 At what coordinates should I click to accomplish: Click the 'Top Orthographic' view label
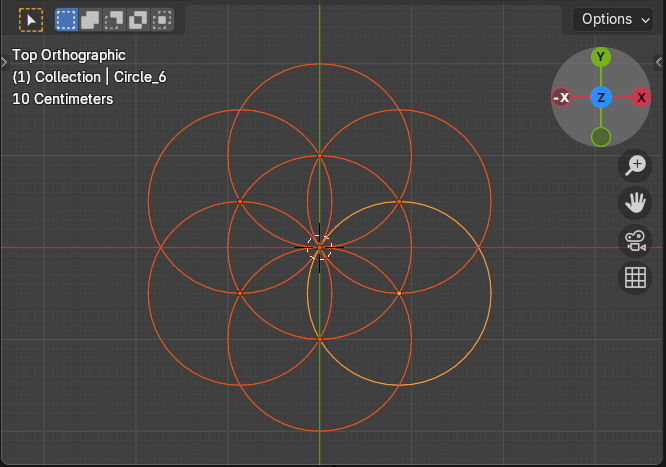(x=69, y=55)
